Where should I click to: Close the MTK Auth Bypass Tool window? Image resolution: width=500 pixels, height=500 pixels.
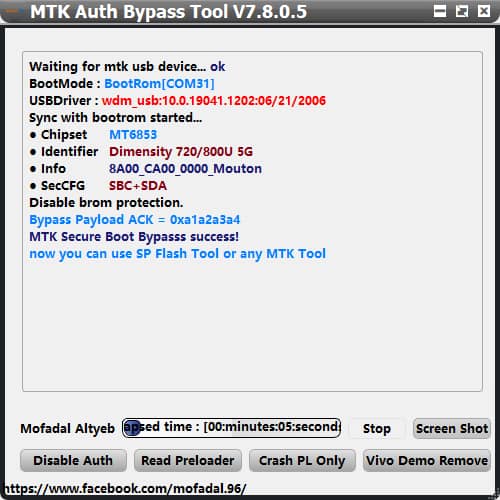[484, 11]
